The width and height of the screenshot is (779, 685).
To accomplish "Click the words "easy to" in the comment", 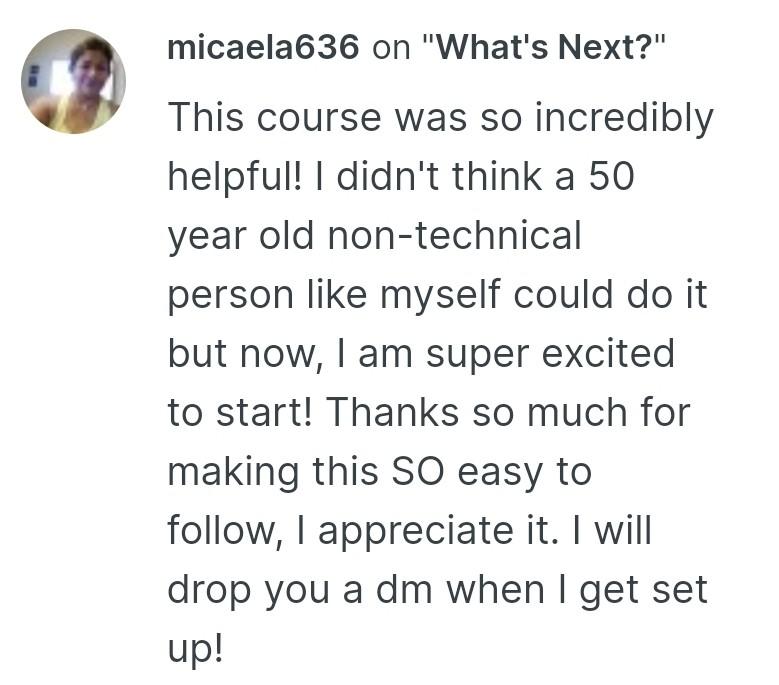I will (x=525, y=472).
